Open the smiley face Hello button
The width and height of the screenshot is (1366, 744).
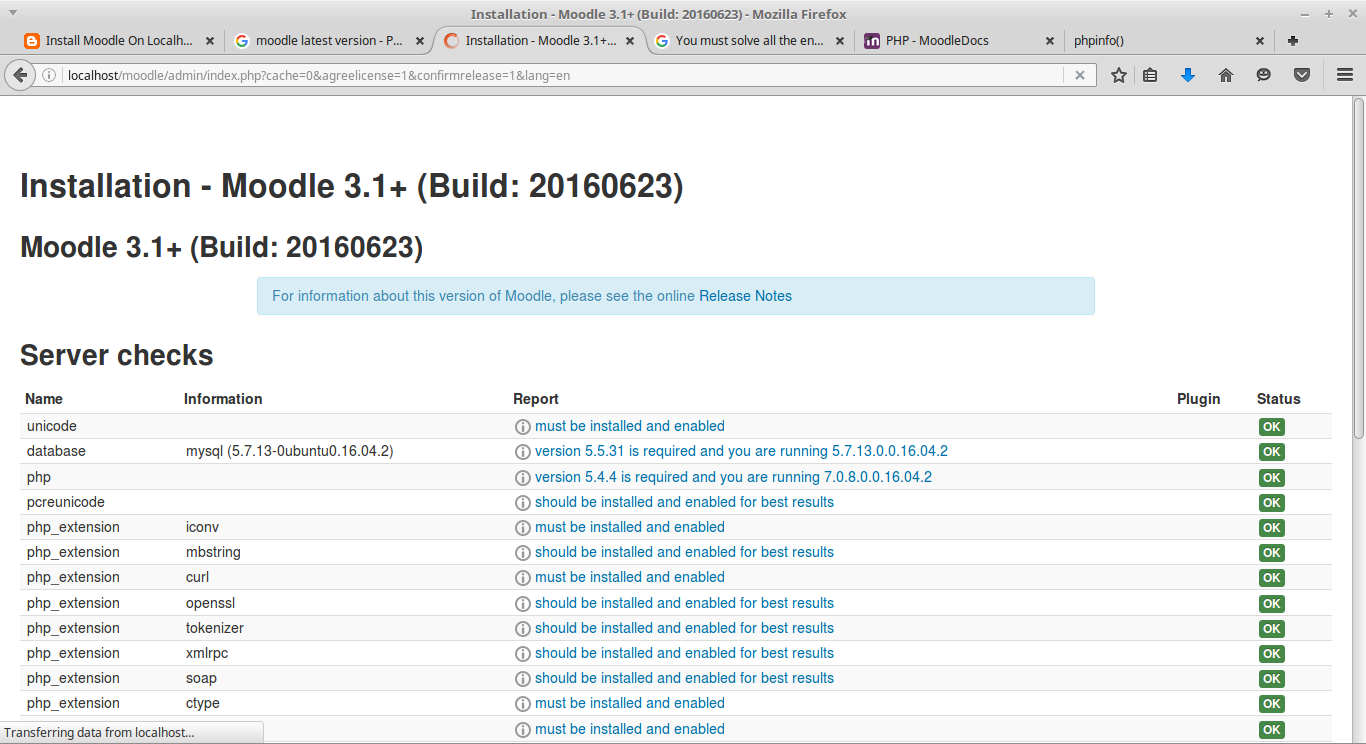[1264, 75]
